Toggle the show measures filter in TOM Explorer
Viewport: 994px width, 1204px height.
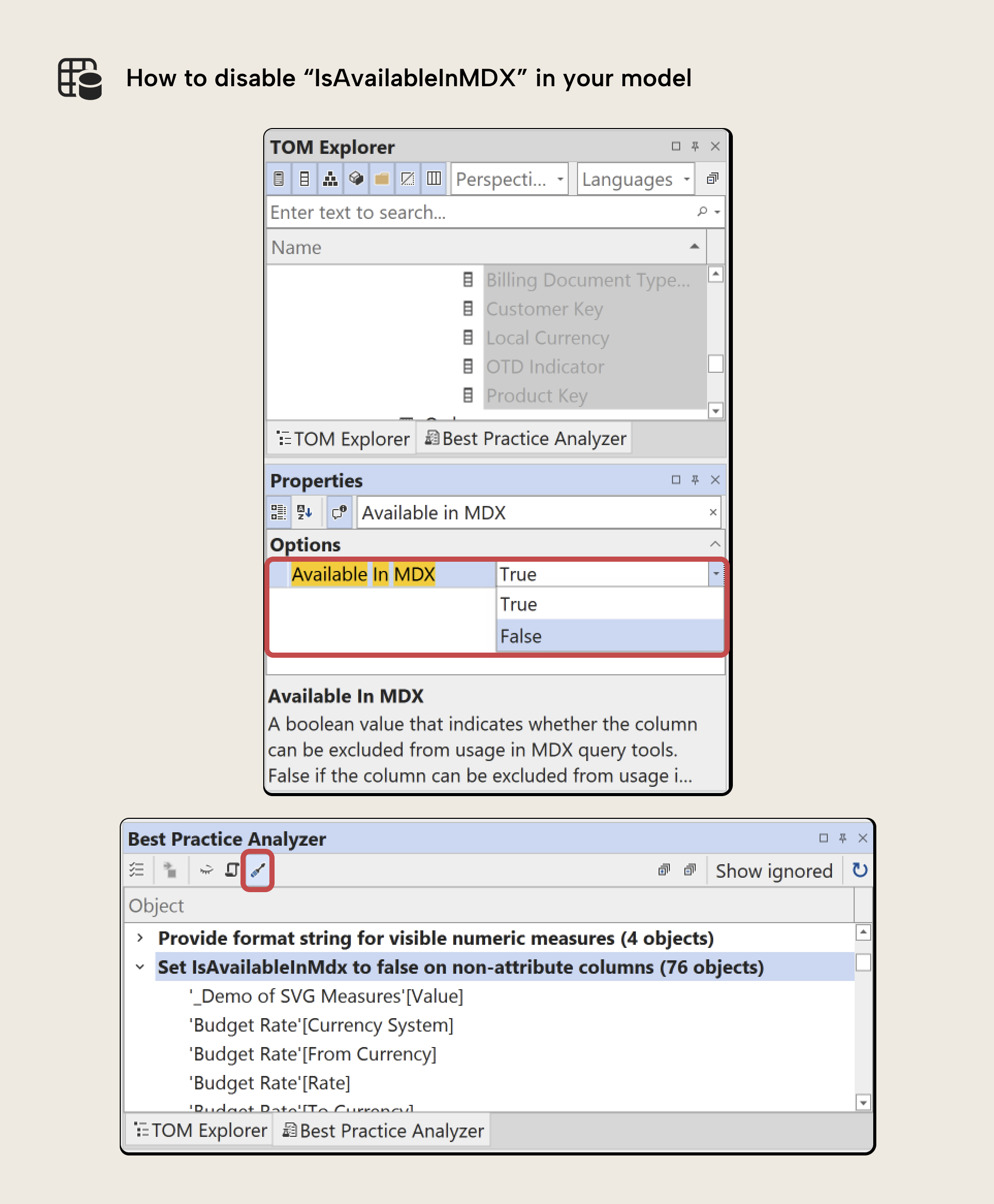(279, 179)
